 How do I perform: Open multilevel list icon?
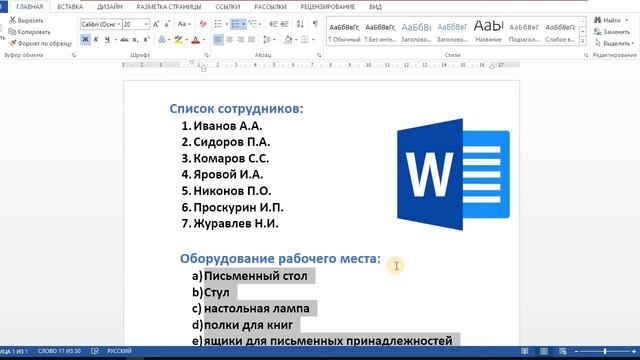click(253, 24)
